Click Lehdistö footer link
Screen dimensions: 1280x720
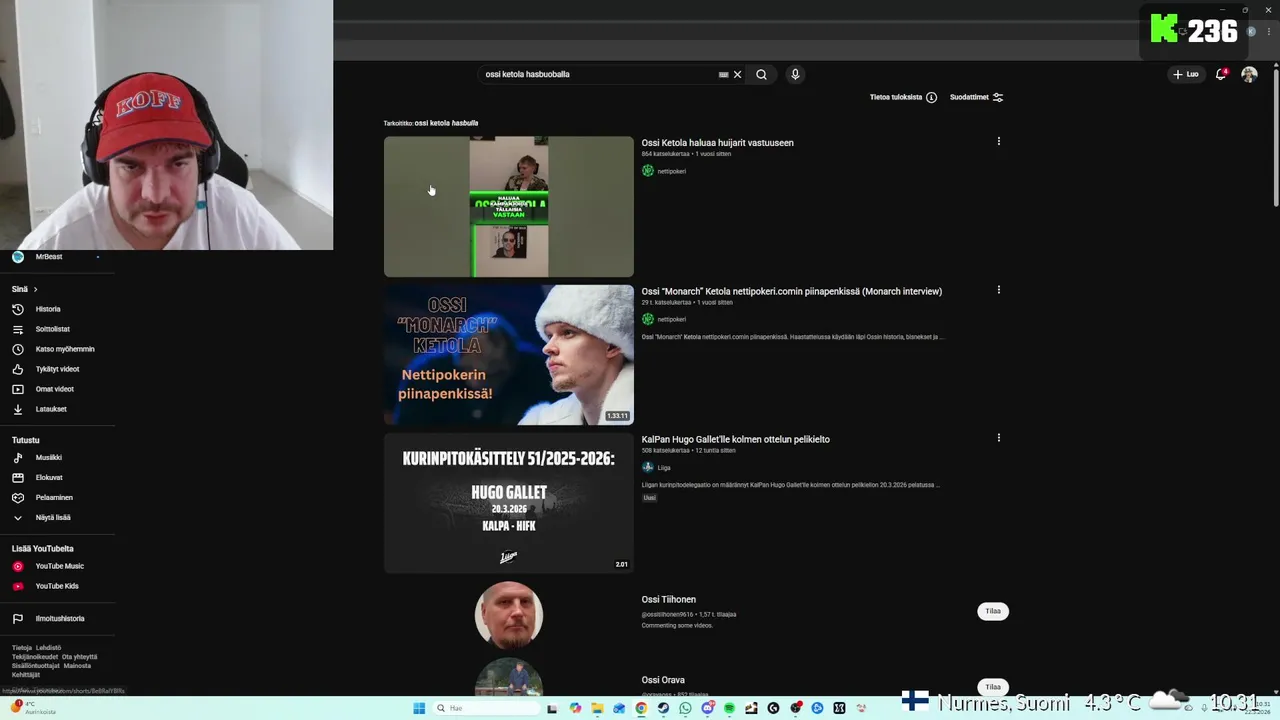click(x=48, y=648)
